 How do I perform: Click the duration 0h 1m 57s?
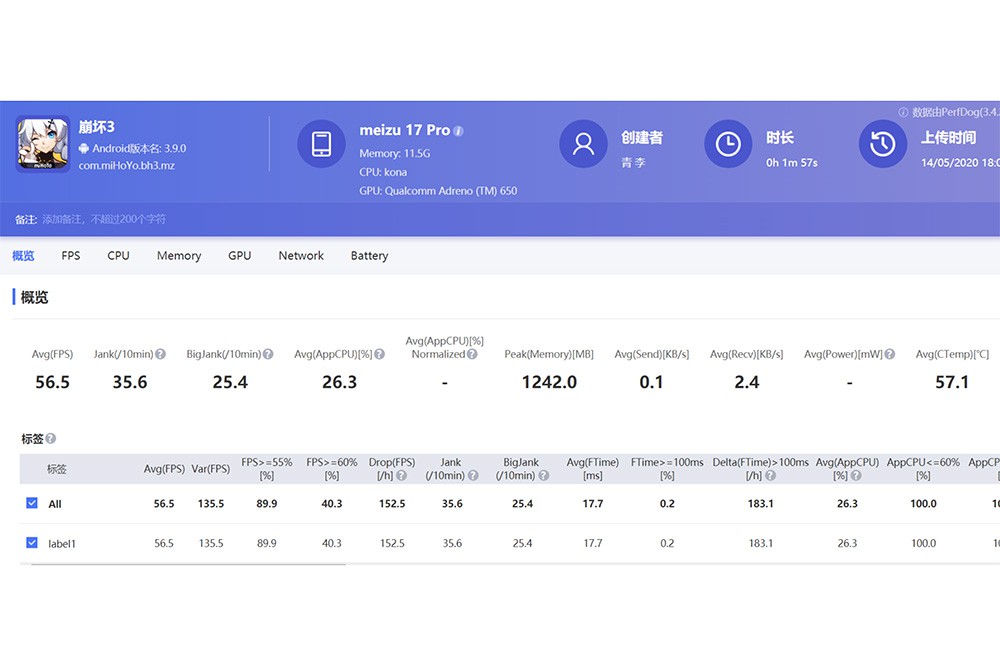point(791,163)
